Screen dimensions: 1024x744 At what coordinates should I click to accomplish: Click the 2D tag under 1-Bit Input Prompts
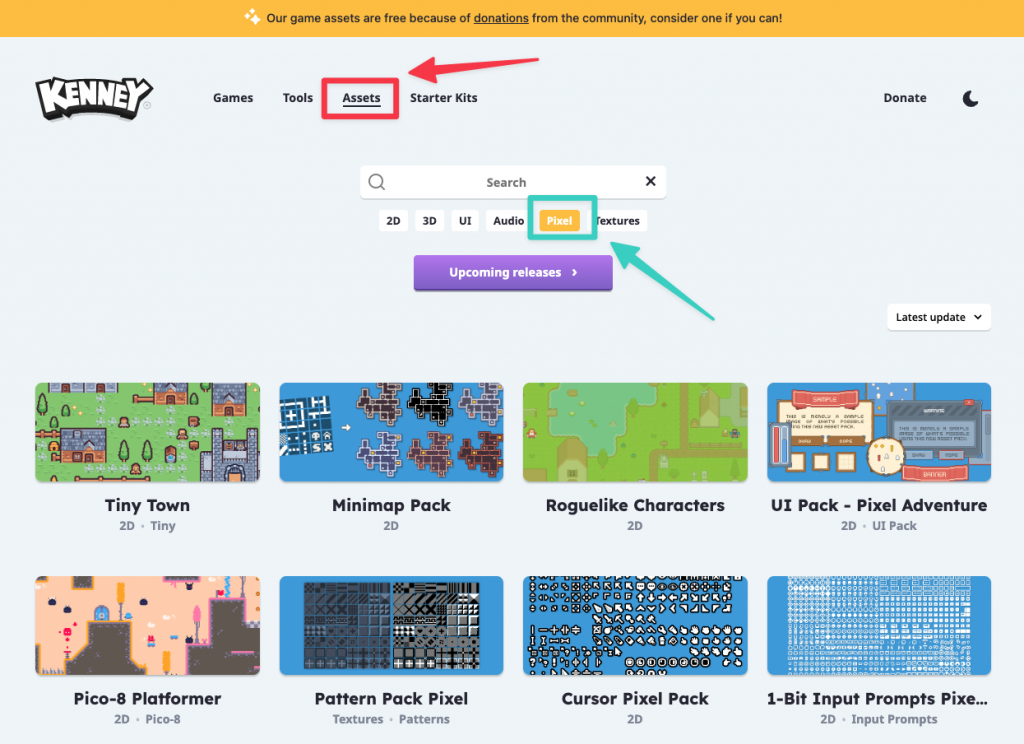pyautogui.click(x=827, y=719)
